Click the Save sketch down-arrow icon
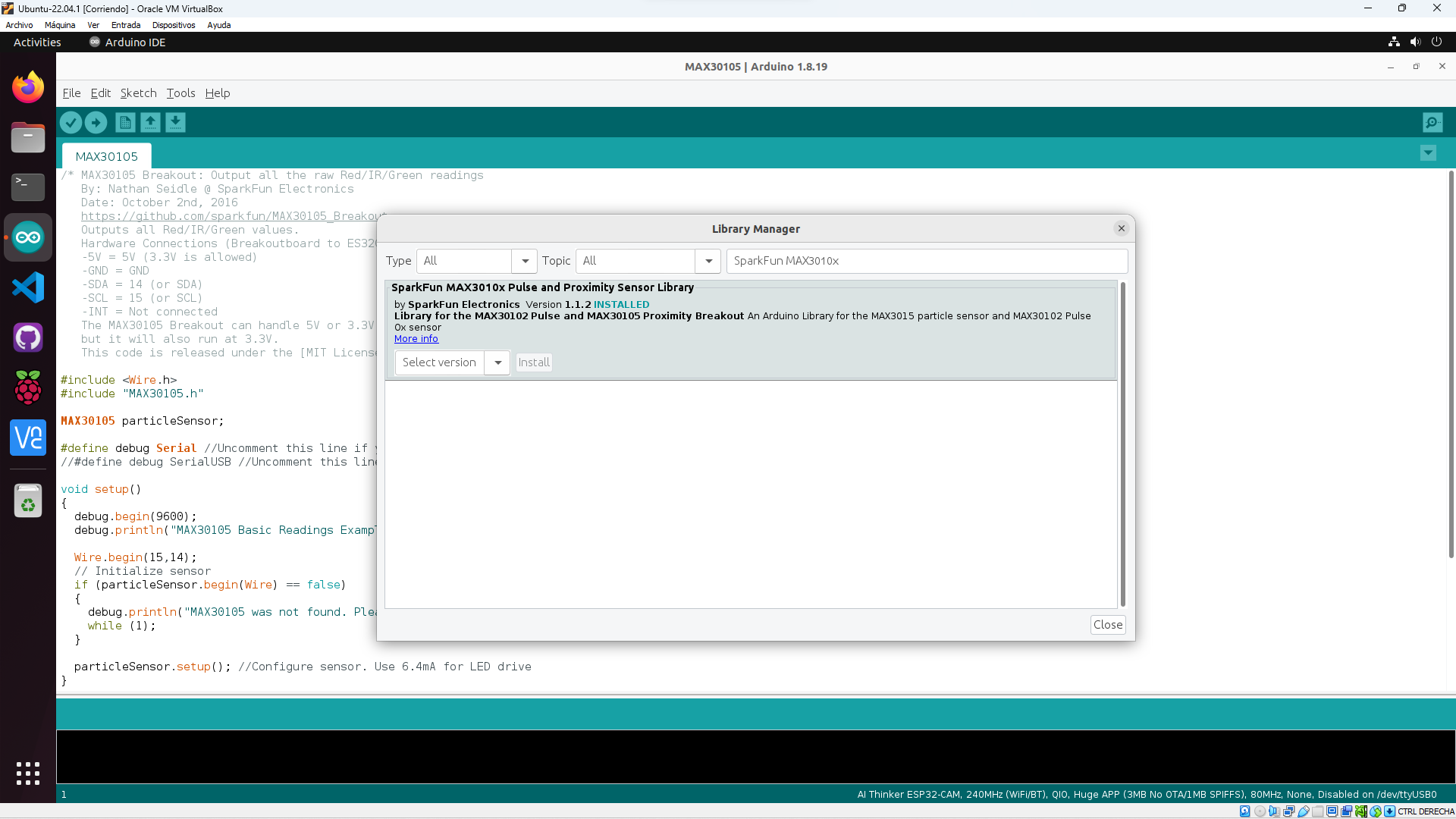 click(175, 122)
